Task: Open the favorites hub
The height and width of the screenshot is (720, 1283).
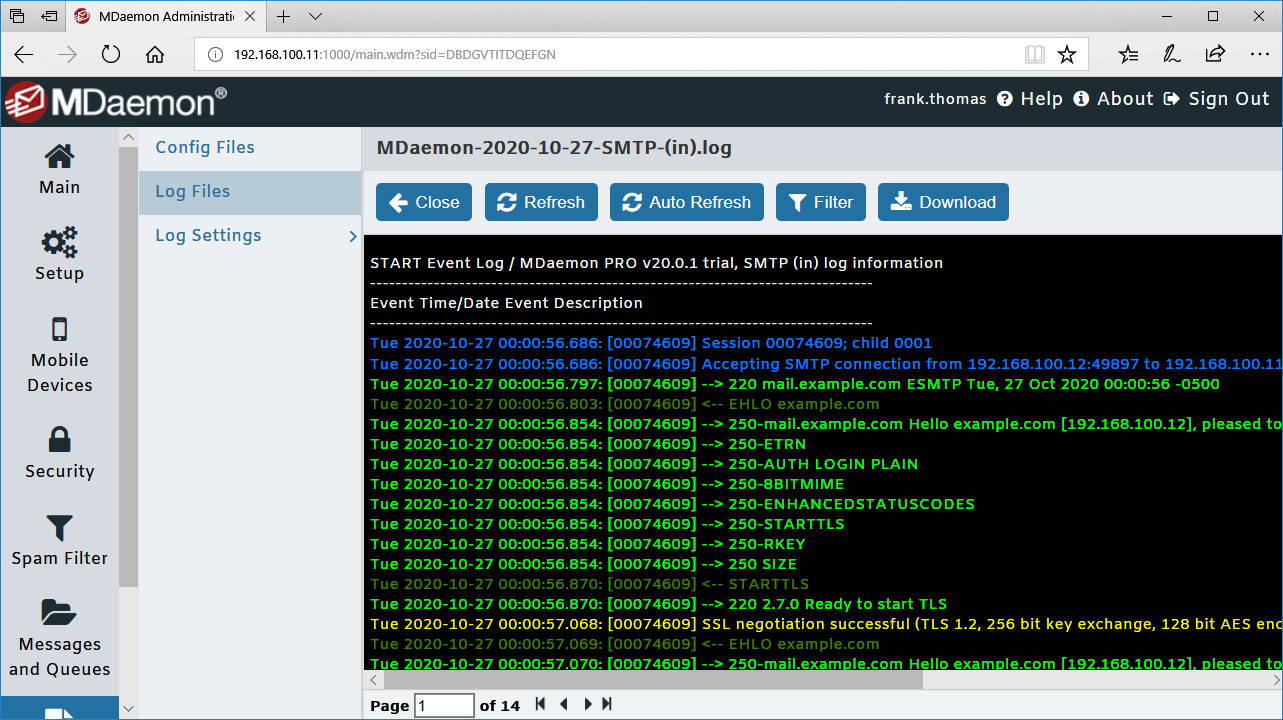Action: pos(1128,54)
